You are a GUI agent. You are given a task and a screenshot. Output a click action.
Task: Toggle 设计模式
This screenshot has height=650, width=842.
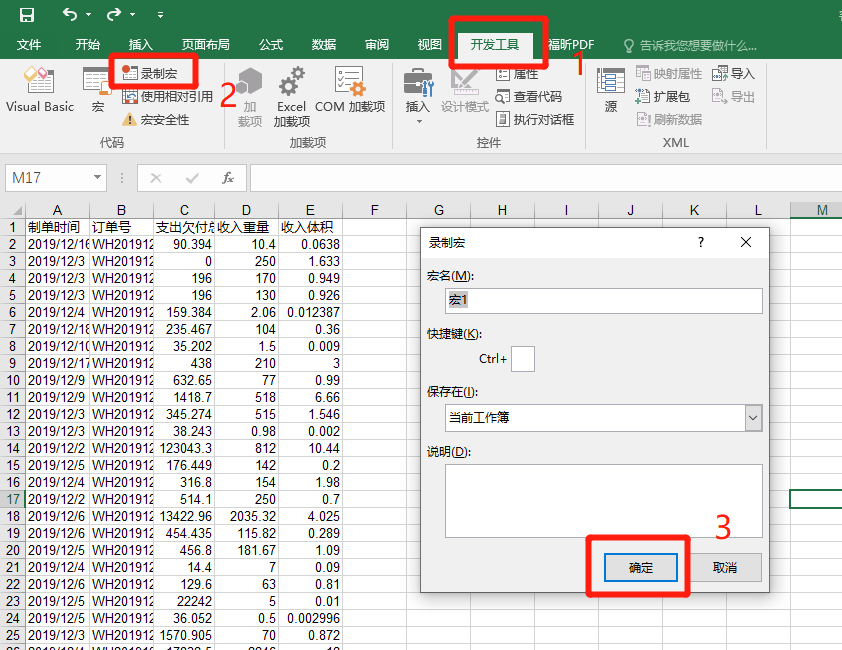coord(464,90)
